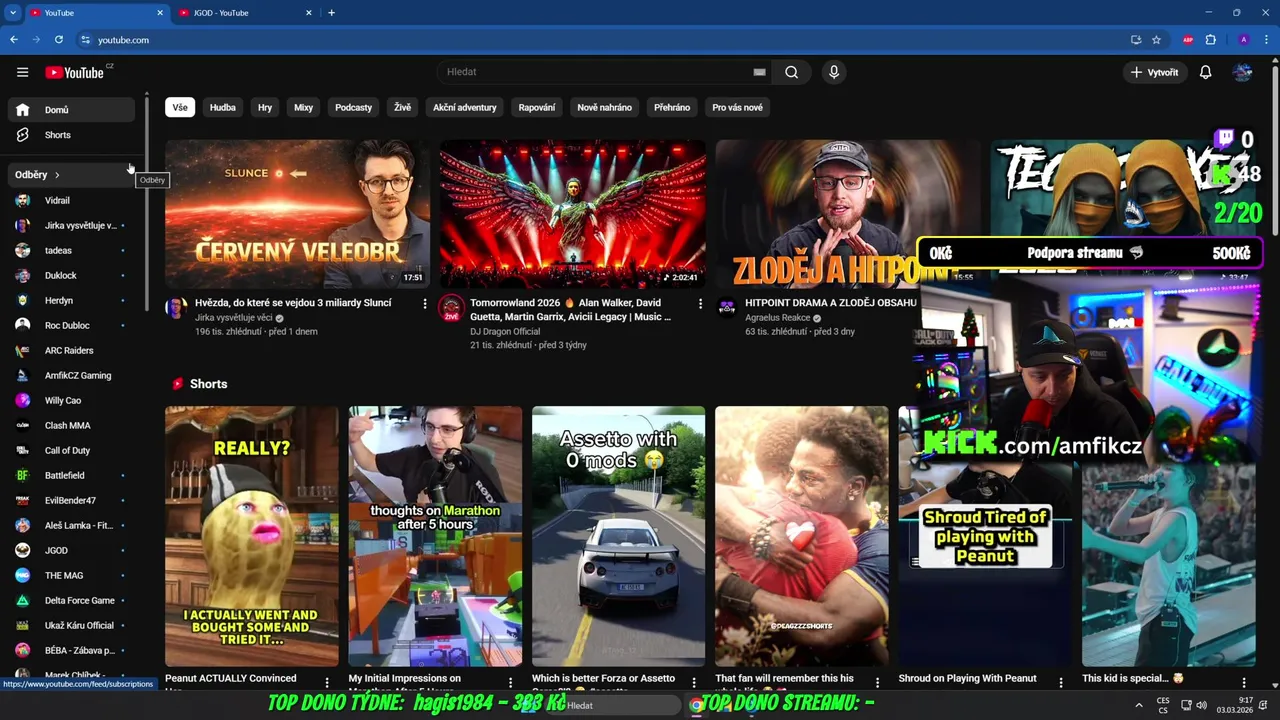Screen dimensions: 1280x720
Task: Click the search magnifier button
Action: point(791,72)
